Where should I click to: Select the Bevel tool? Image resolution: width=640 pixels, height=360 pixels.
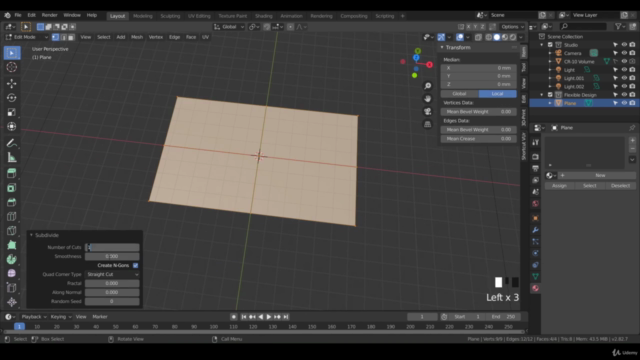click(11, 202)
